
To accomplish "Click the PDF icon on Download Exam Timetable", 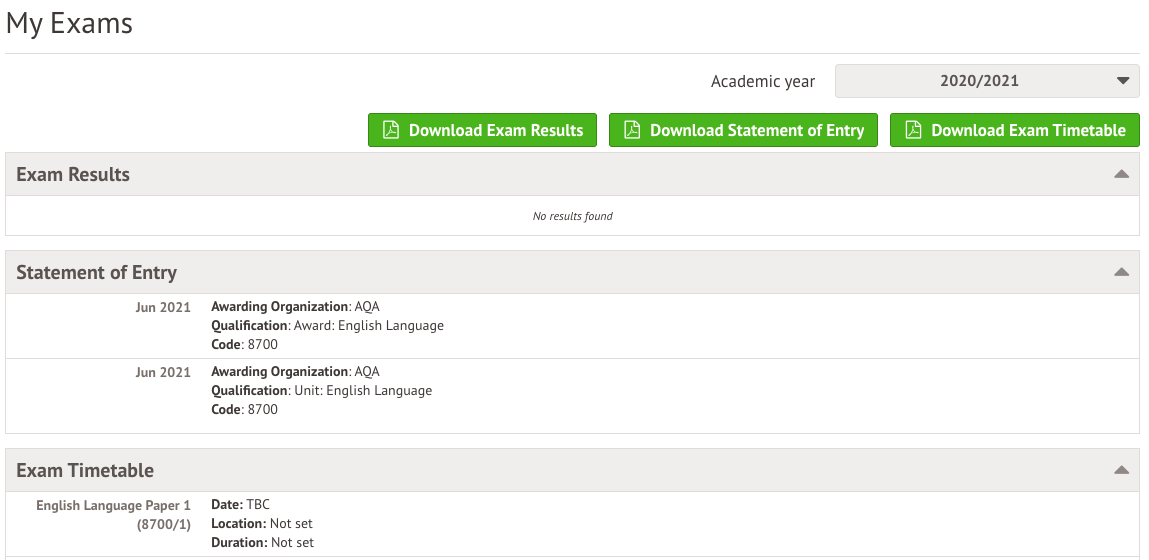I will click(913, 130).
